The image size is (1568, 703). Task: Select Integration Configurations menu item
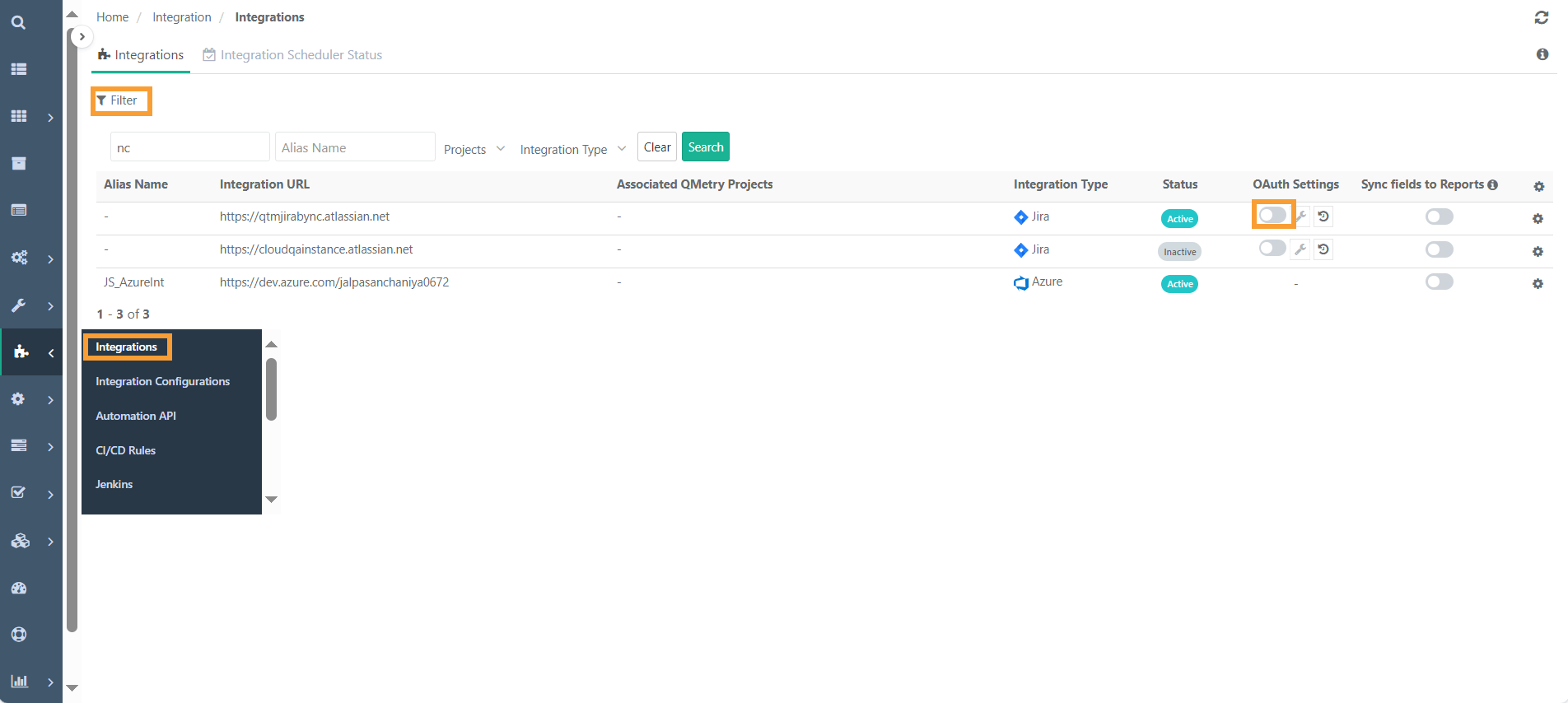pyautogui.click(x=162, y=381)
